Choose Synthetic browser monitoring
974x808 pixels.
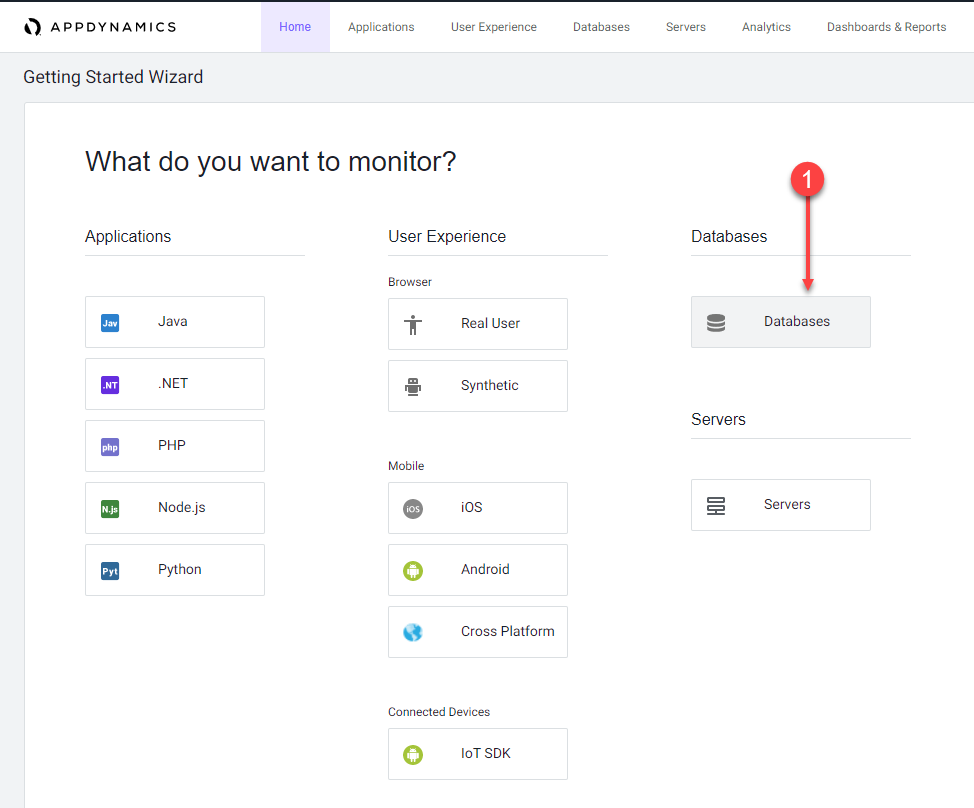pos(478,386)
